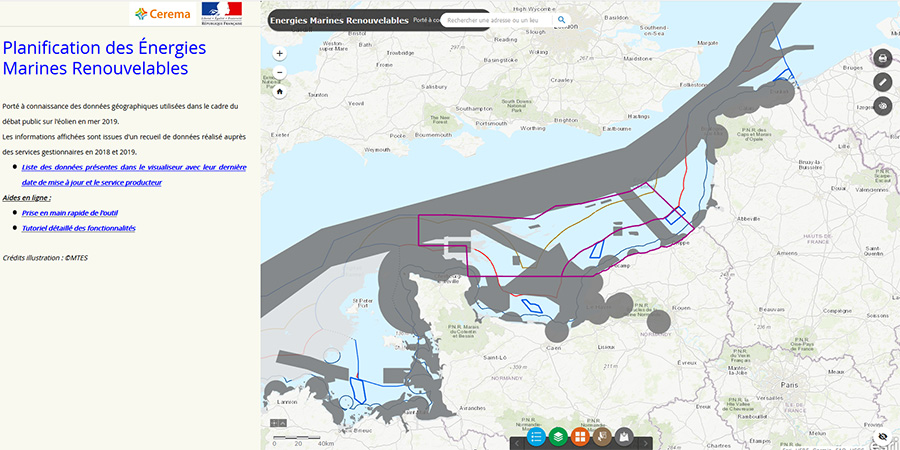Open the draw pencil tool
The height and width of the screenshot is (450, 900).
point(882,82)
